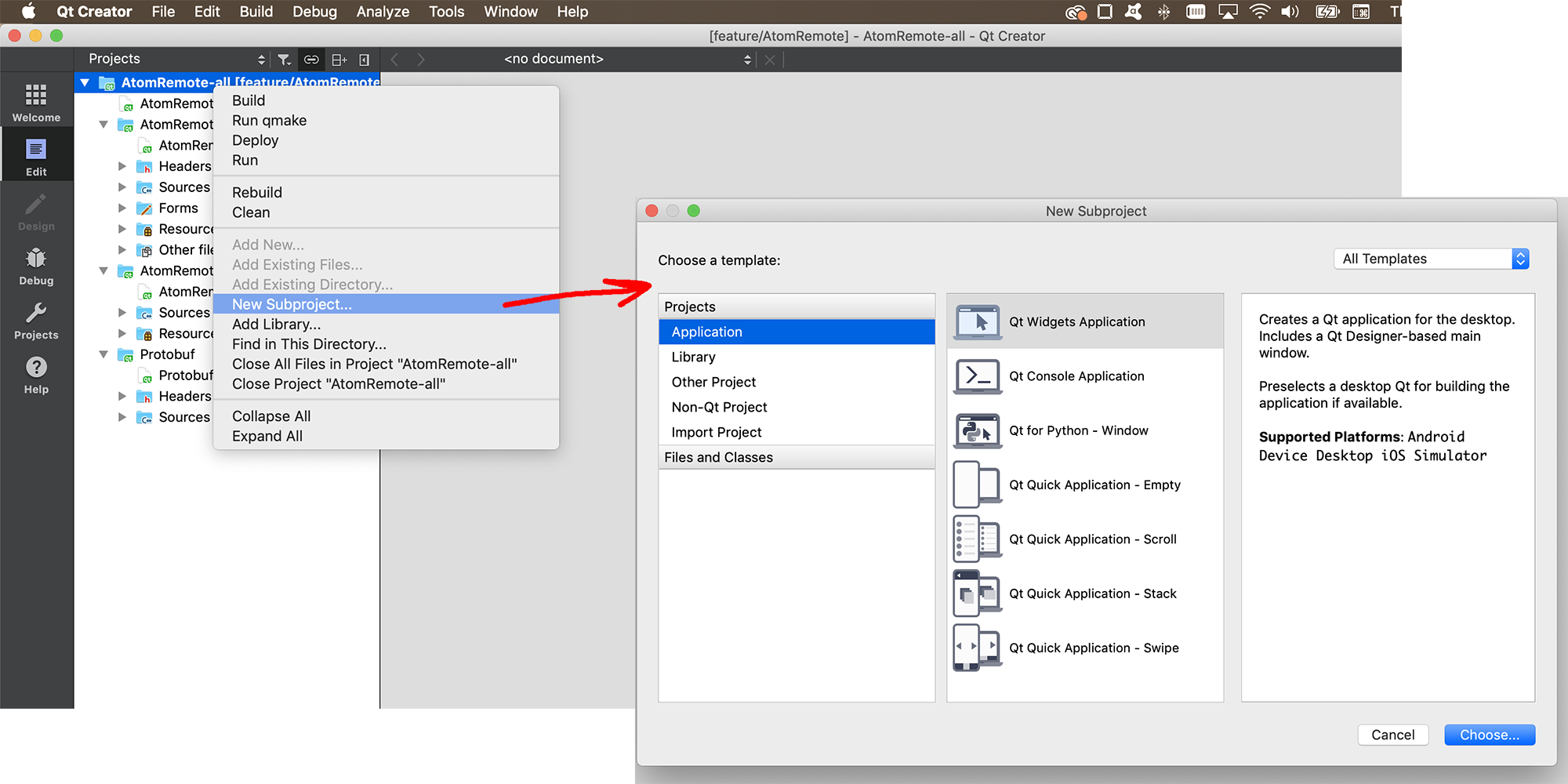Click the Choose... button
Image resolution: width=1568 pixels, height=784 pixels.
coord(1490,735)
